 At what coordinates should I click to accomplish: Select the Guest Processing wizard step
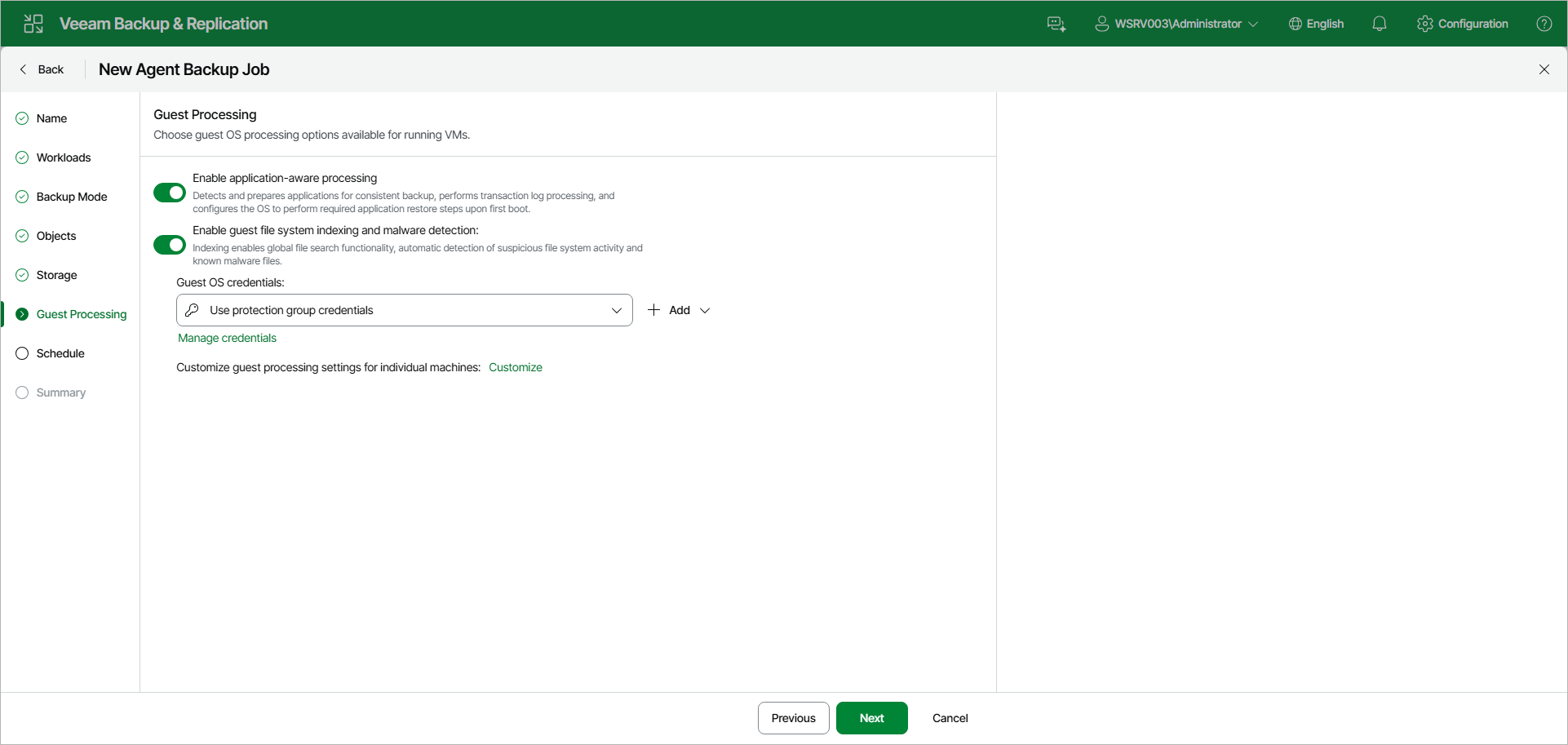click(x=82, y=314)
